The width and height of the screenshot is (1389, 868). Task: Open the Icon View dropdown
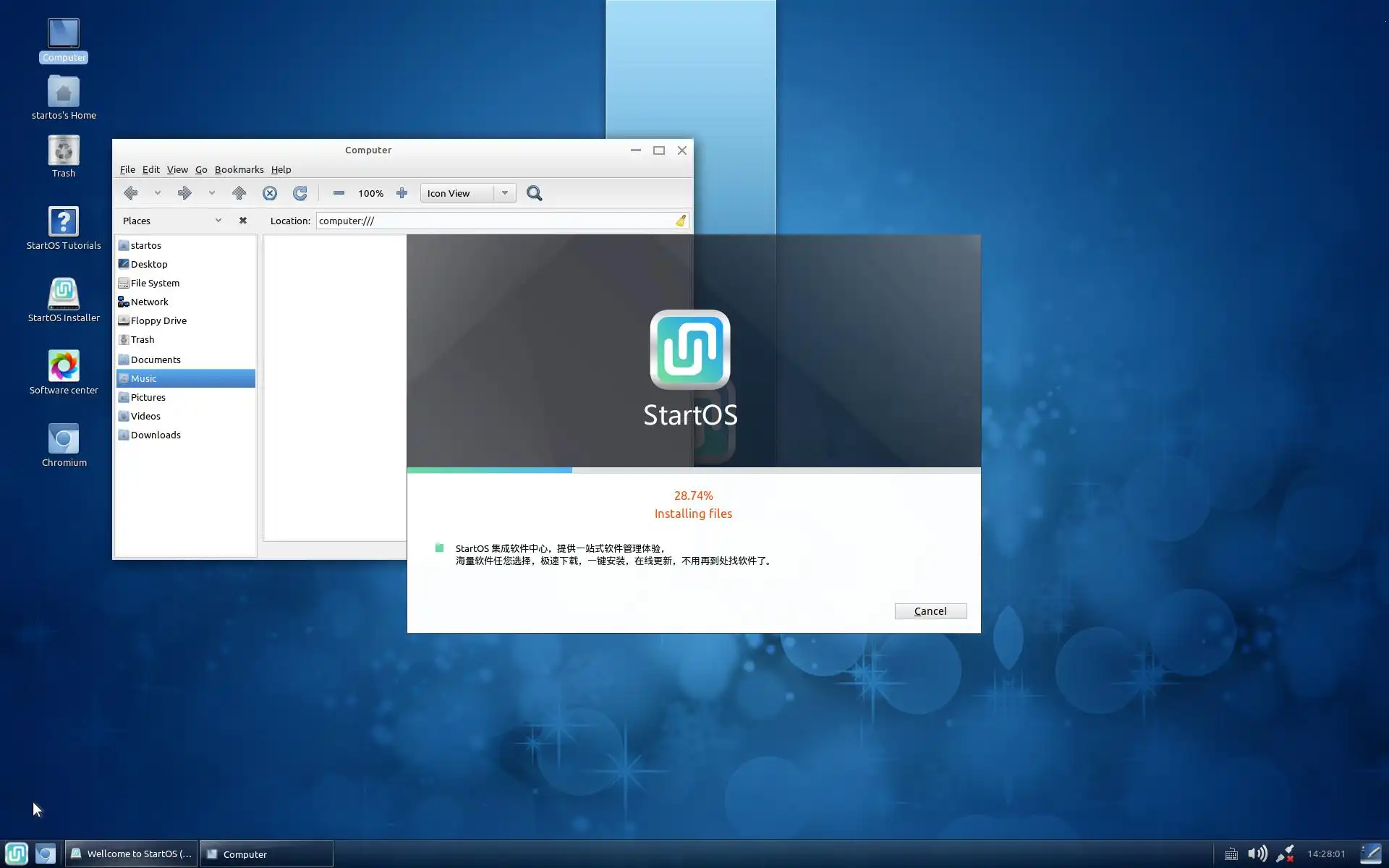pyautogui.click(x=504, y=193)
